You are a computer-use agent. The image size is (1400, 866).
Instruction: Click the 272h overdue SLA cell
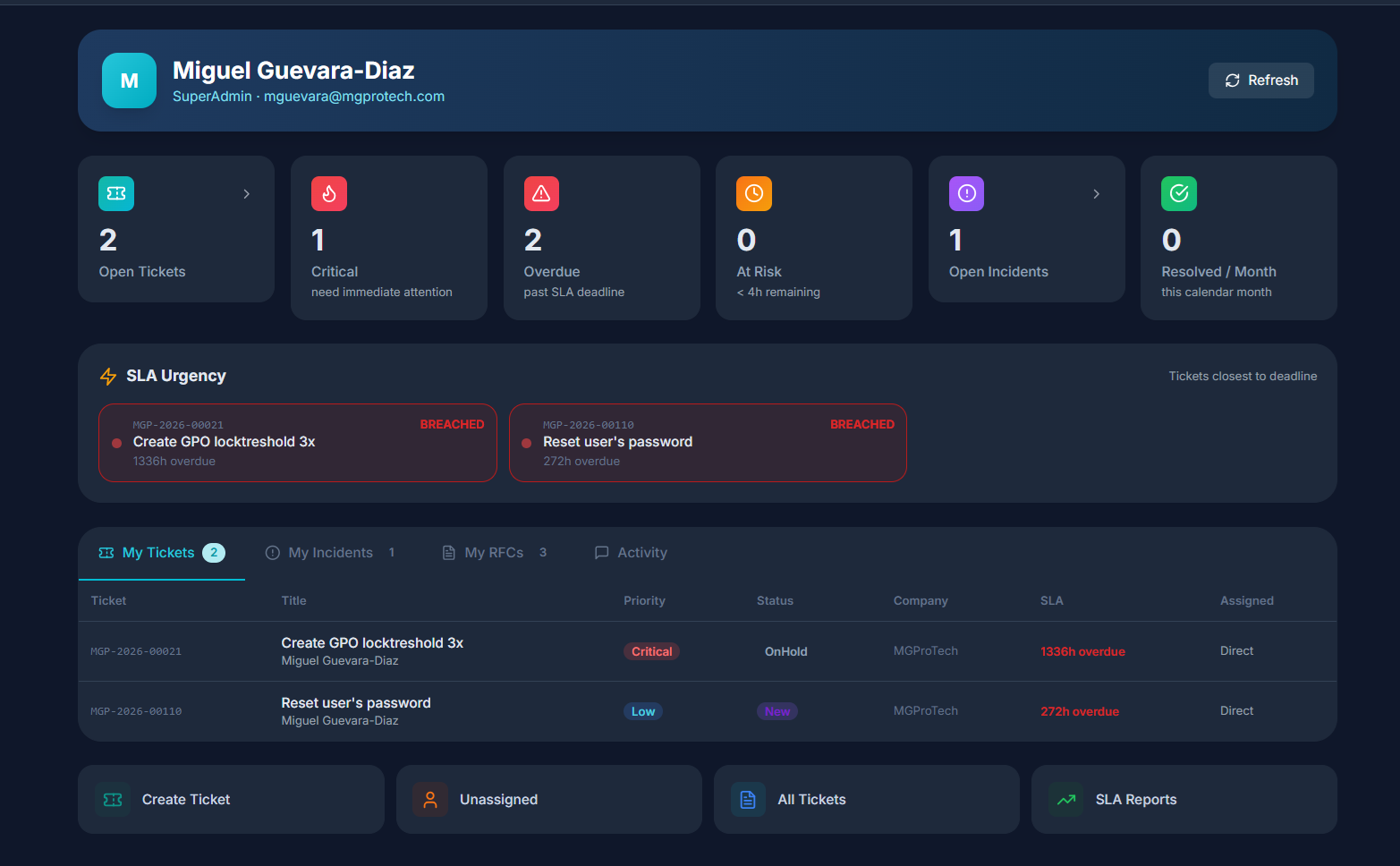coord(1080,711)
